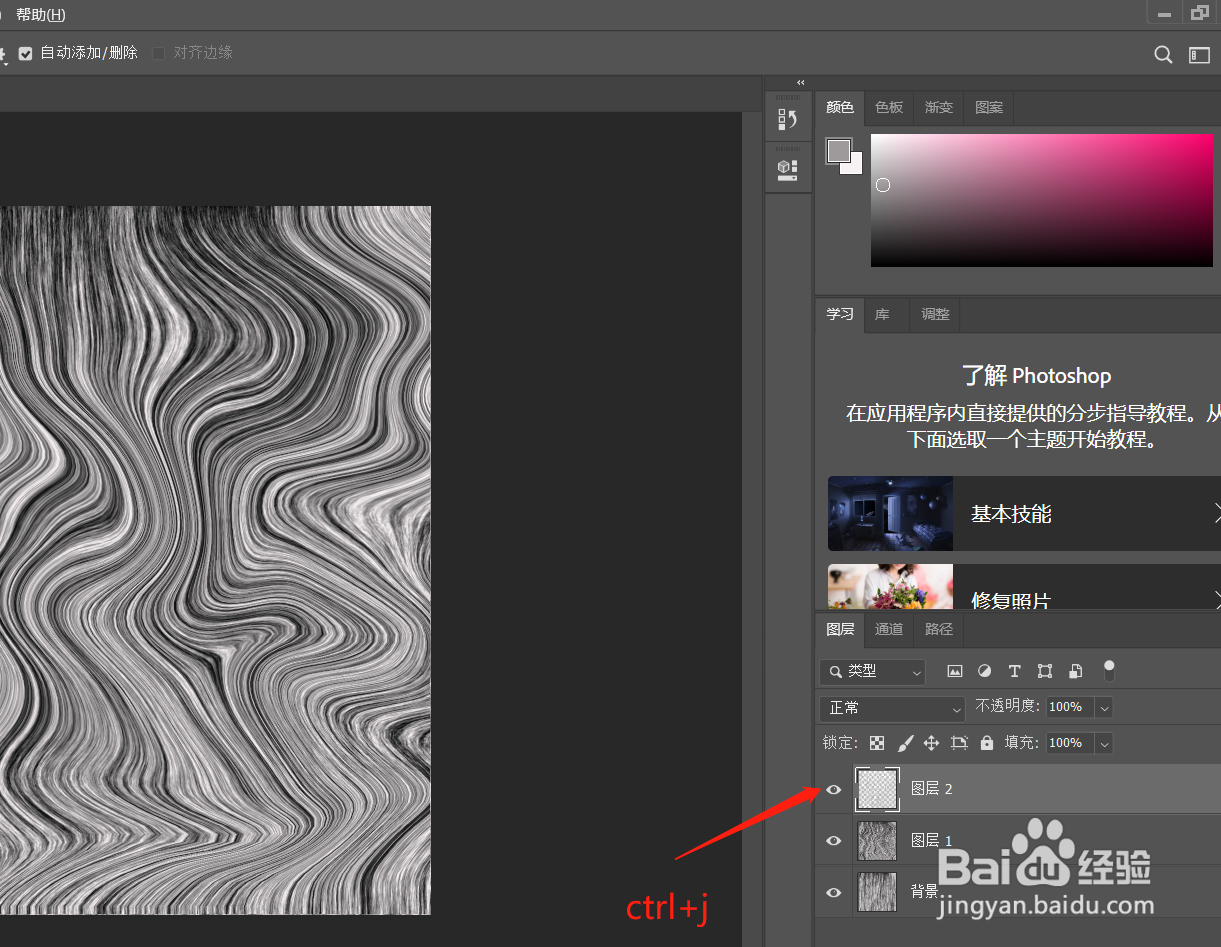Select the 学习 tab
The width and height of the screenshot is (1221, 947).
click(840, 314)
